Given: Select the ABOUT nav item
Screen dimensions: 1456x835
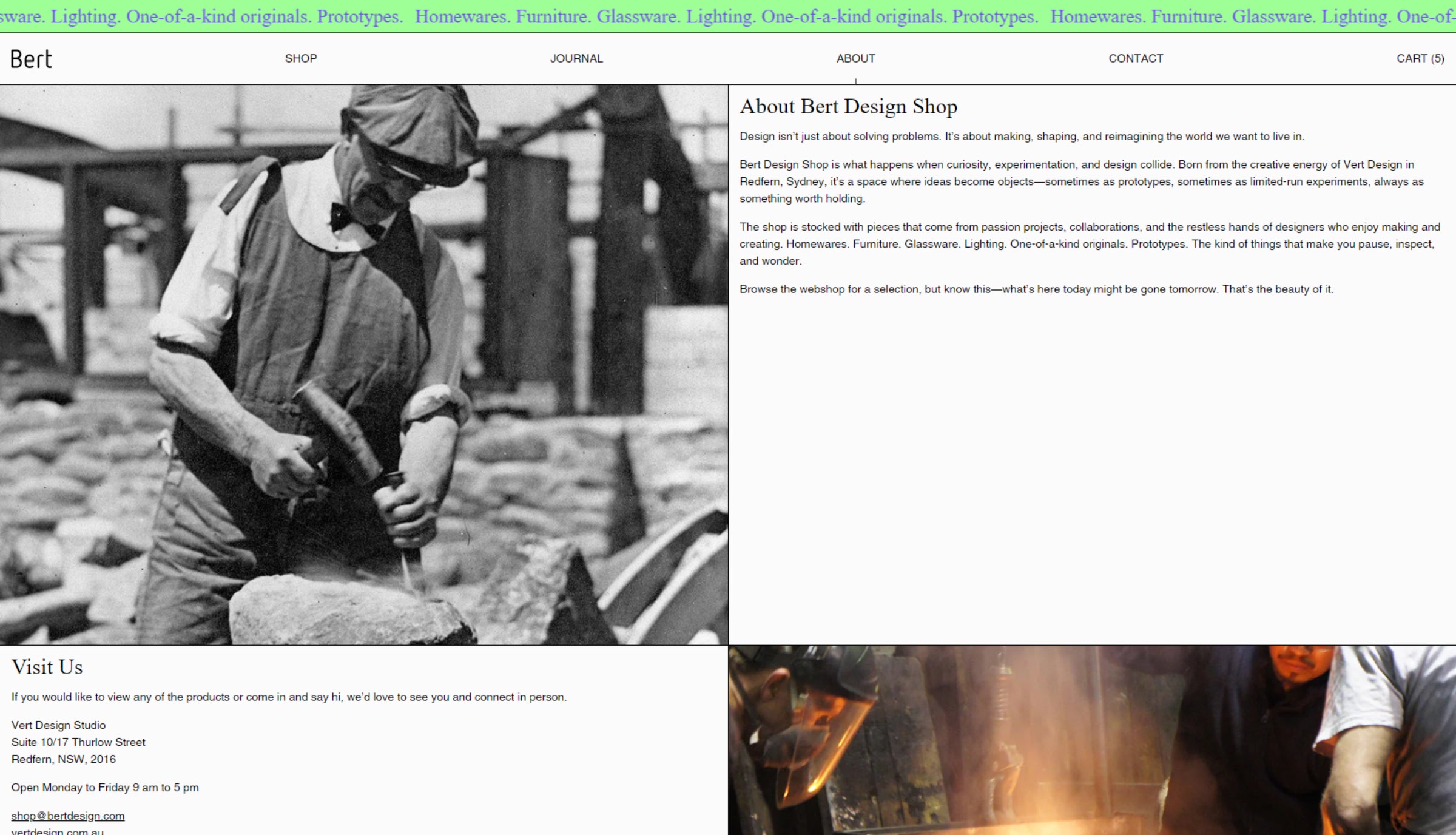Looking at the screenshot, I should tap(855, 58).
